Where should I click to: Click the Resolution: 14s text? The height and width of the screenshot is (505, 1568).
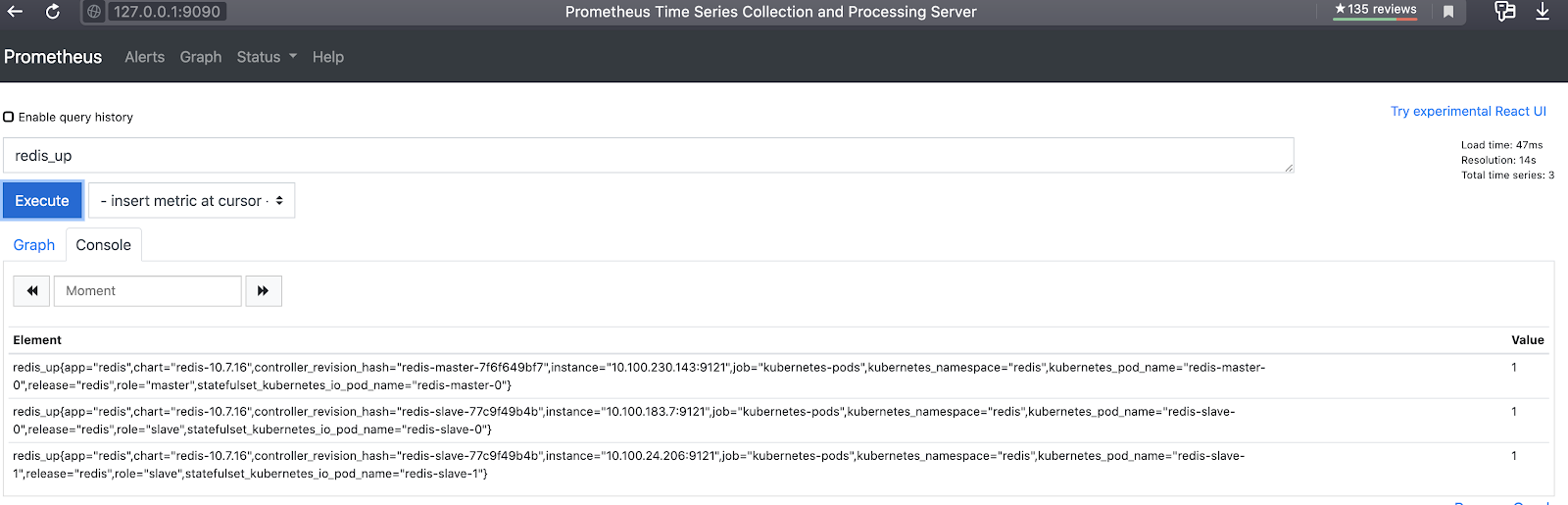1498,160
